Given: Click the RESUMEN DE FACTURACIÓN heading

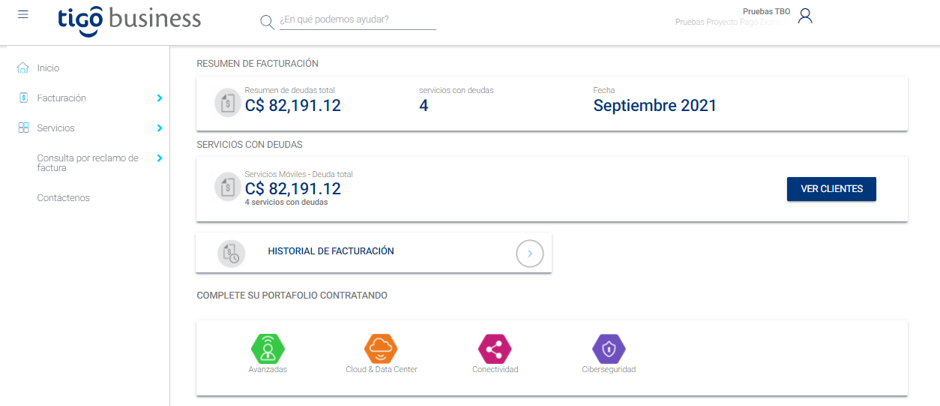Looking at the screenshot, I should [x=257, y=63].
